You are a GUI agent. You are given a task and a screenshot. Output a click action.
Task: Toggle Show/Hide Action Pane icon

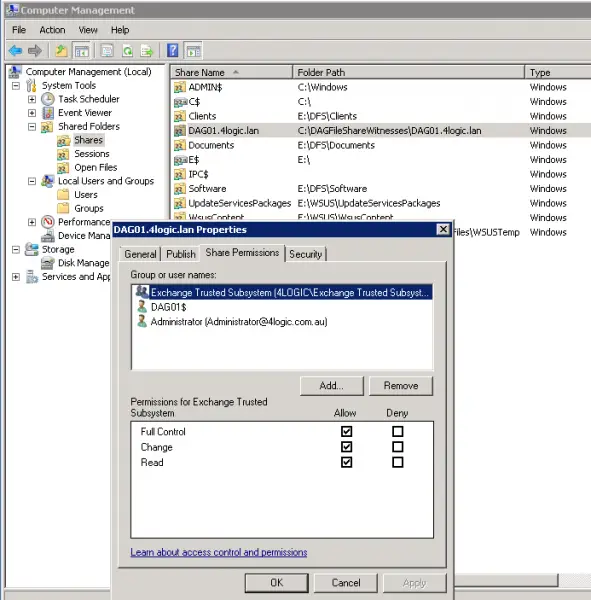point(193,51)
